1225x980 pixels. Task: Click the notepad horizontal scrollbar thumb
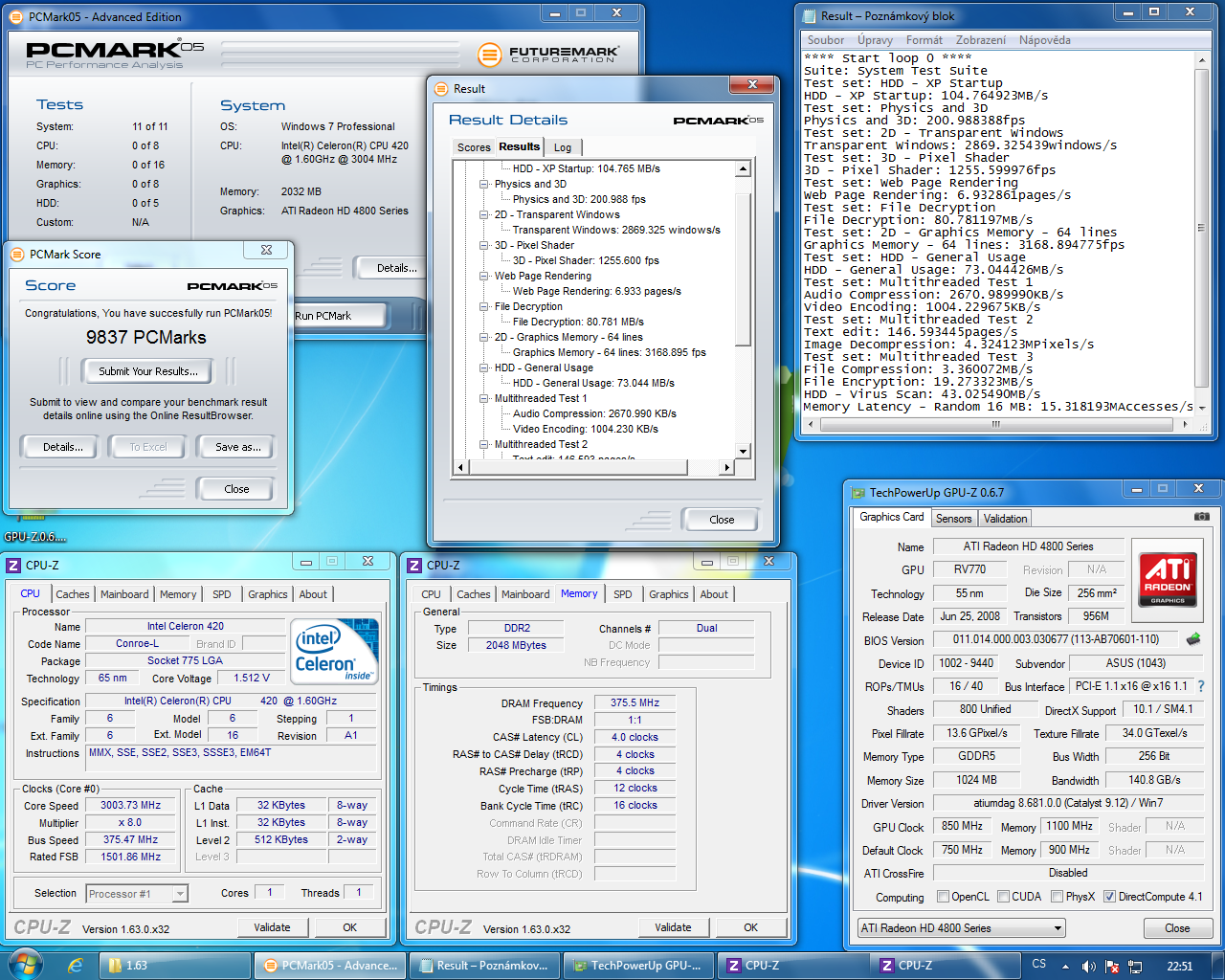coord(995,424)
